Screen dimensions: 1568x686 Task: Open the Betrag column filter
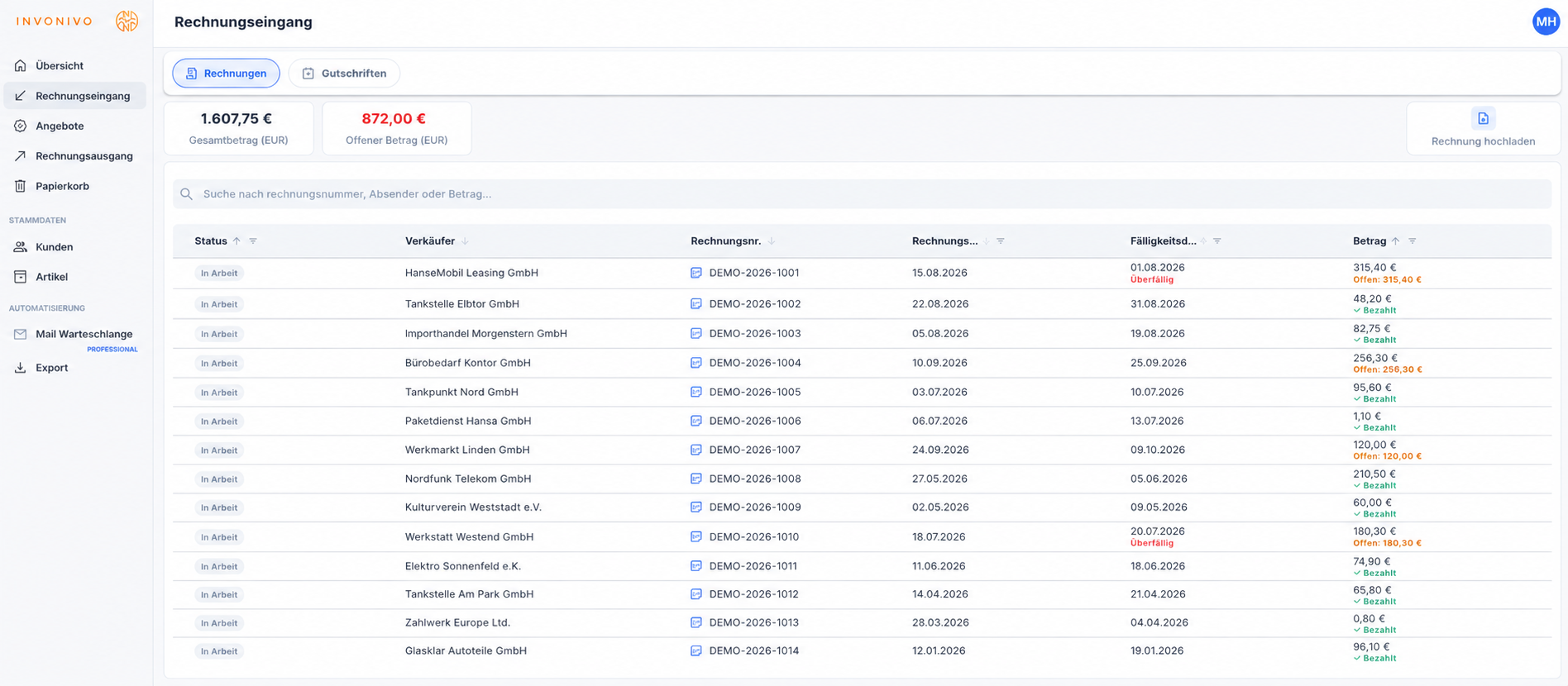[1413, 241]
